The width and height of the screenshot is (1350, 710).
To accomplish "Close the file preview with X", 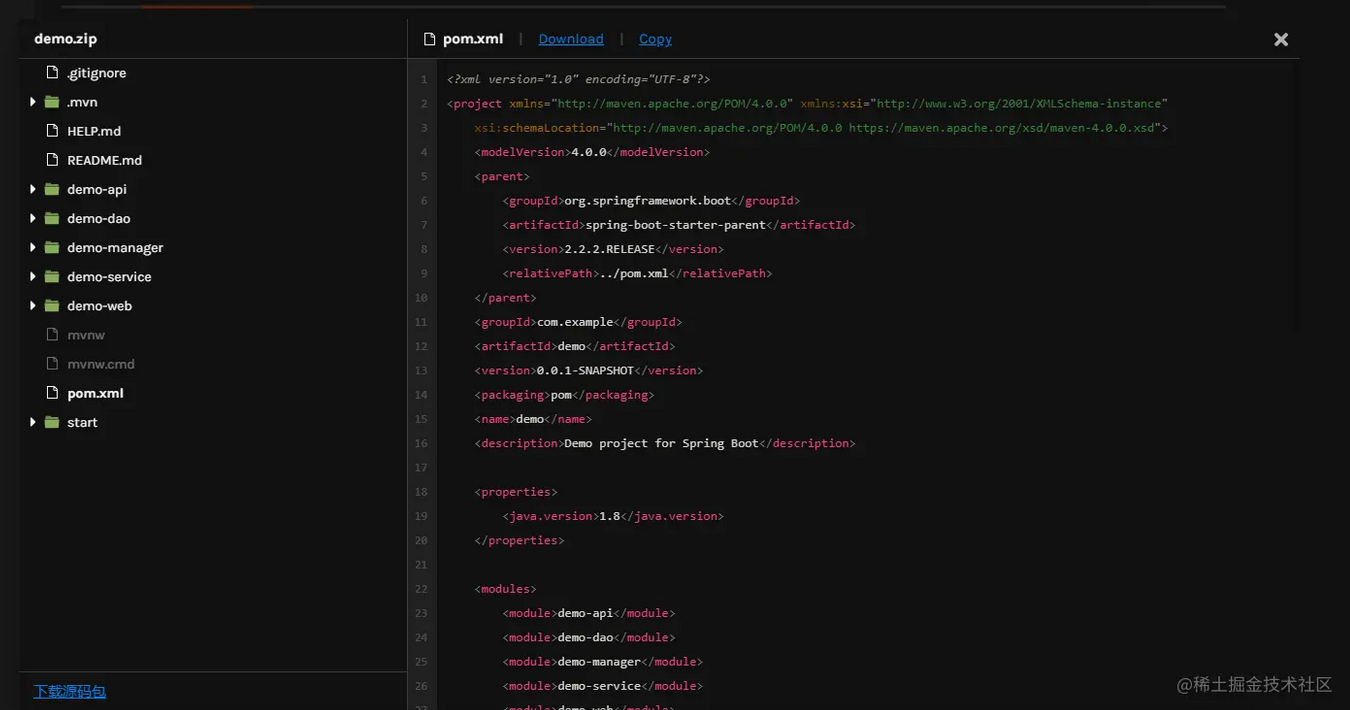I will point(1281,39).
